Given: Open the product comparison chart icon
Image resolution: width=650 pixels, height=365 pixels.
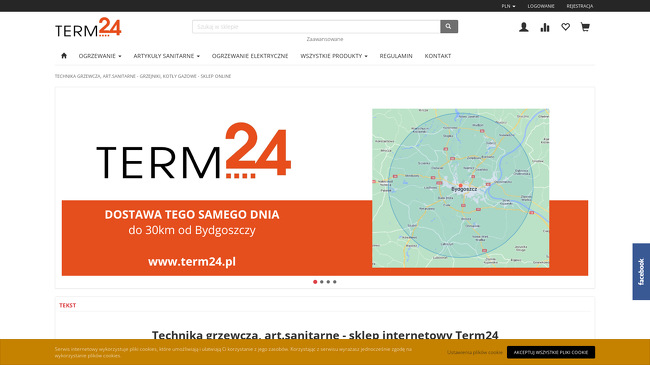Looking at the screenshot, I should (545, 27).
